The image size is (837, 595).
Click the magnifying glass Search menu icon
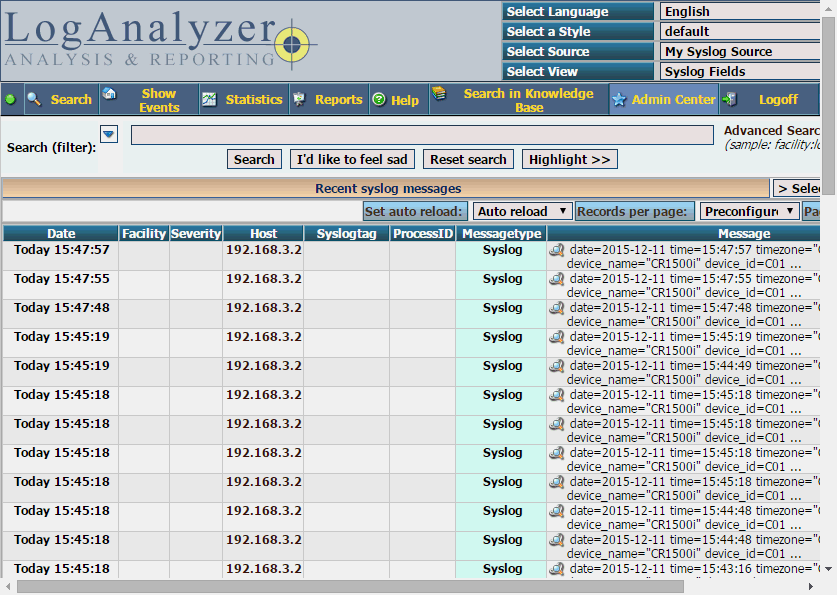(x=34, y=99)
